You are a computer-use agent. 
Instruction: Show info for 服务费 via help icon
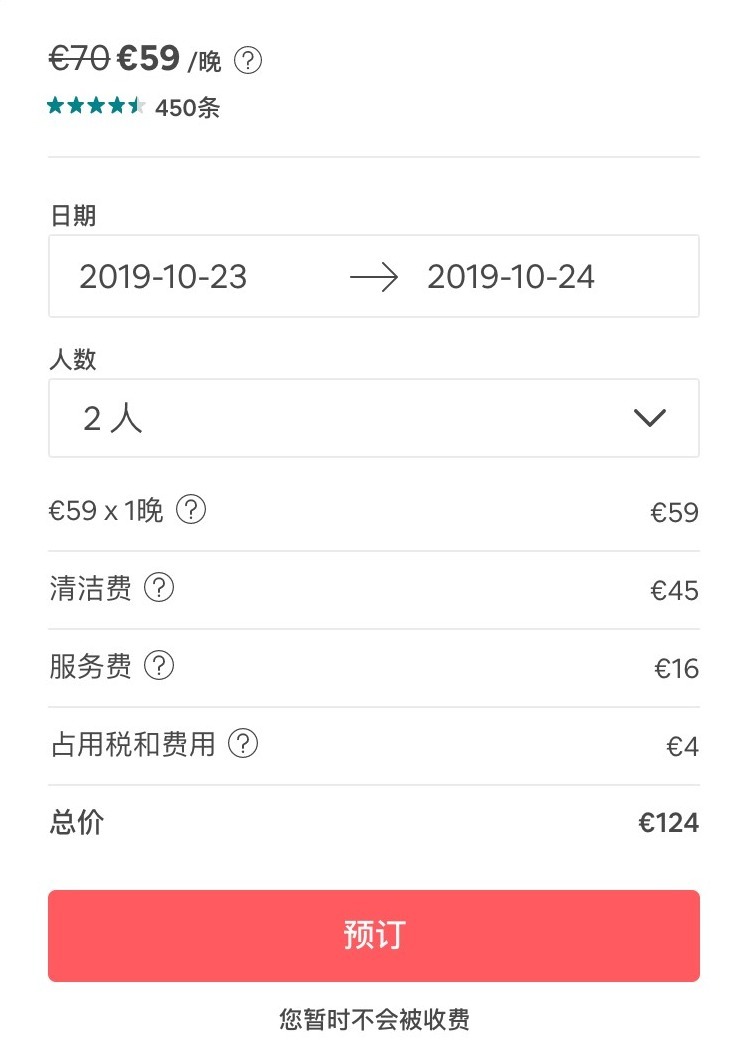click(159, 666)
